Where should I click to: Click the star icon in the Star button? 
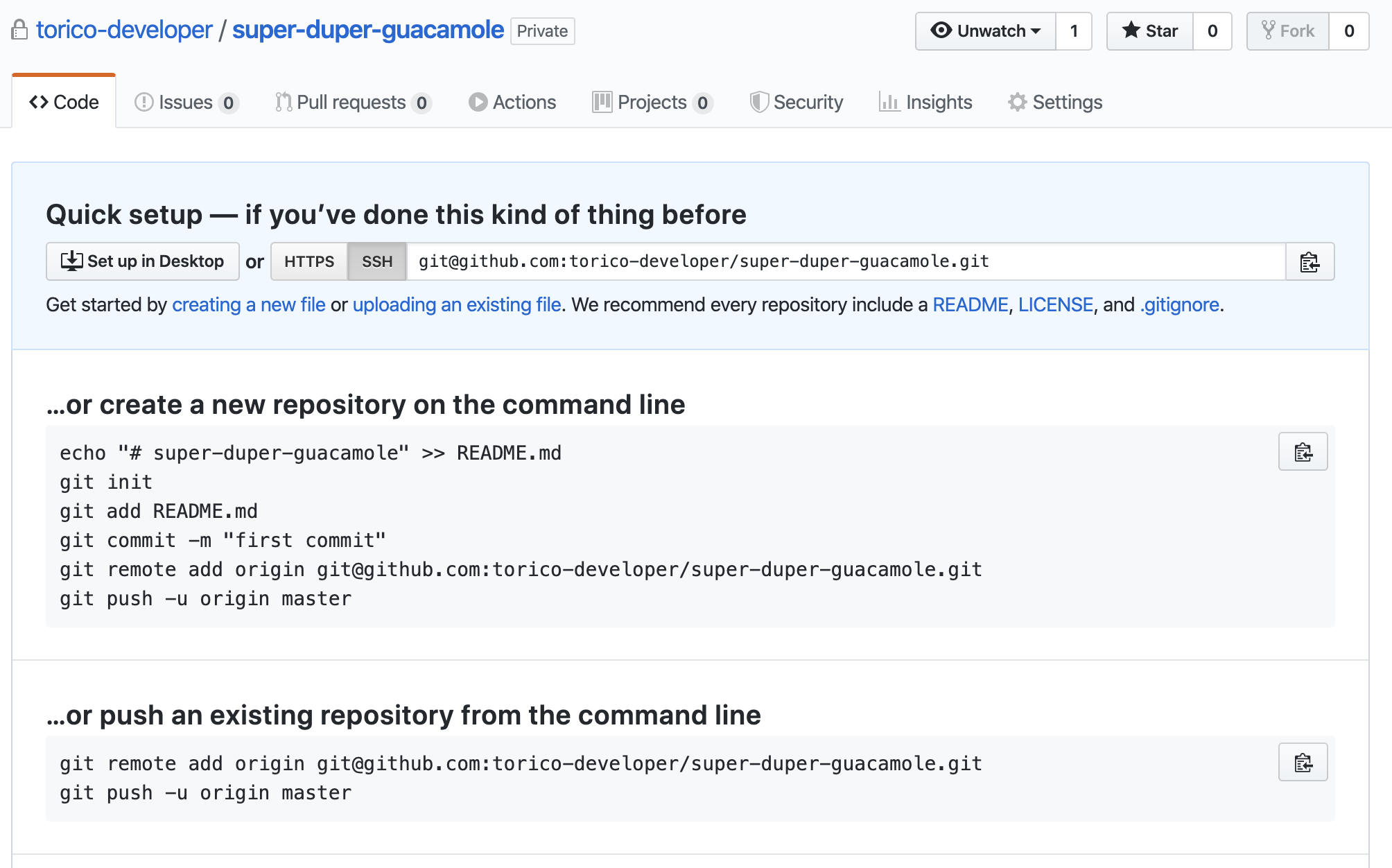pyautogui.click(x=1131, y=30)
